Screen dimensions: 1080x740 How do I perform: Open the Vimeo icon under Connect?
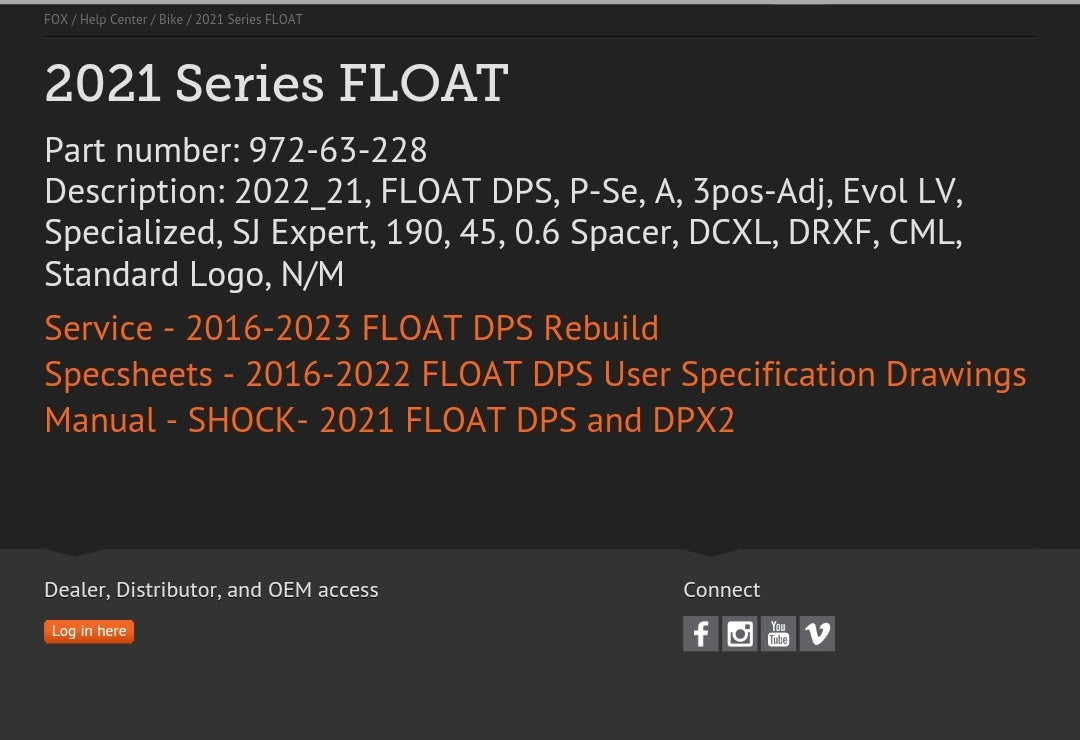click(817, 634)
